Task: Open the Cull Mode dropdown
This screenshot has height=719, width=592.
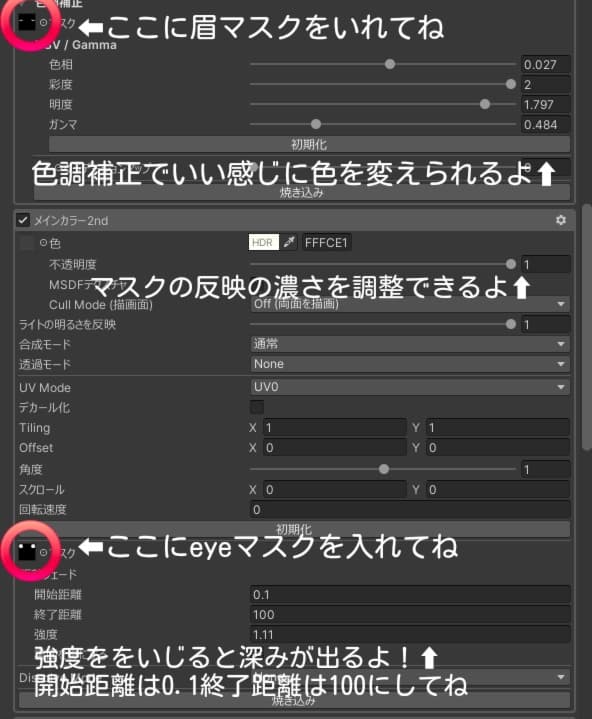Action: click(410, 304)
